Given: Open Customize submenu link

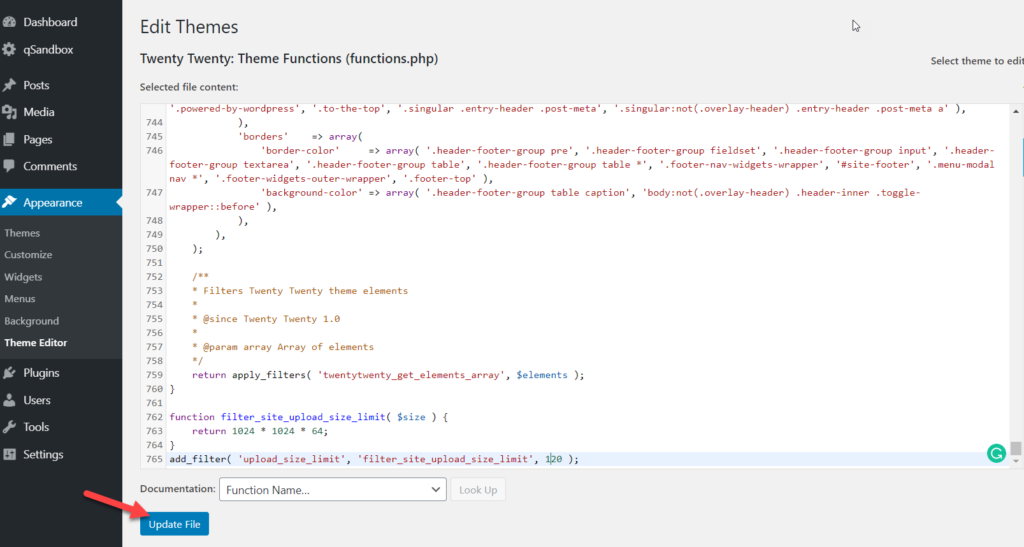Looking at the screenshot, I should (28, 255).
